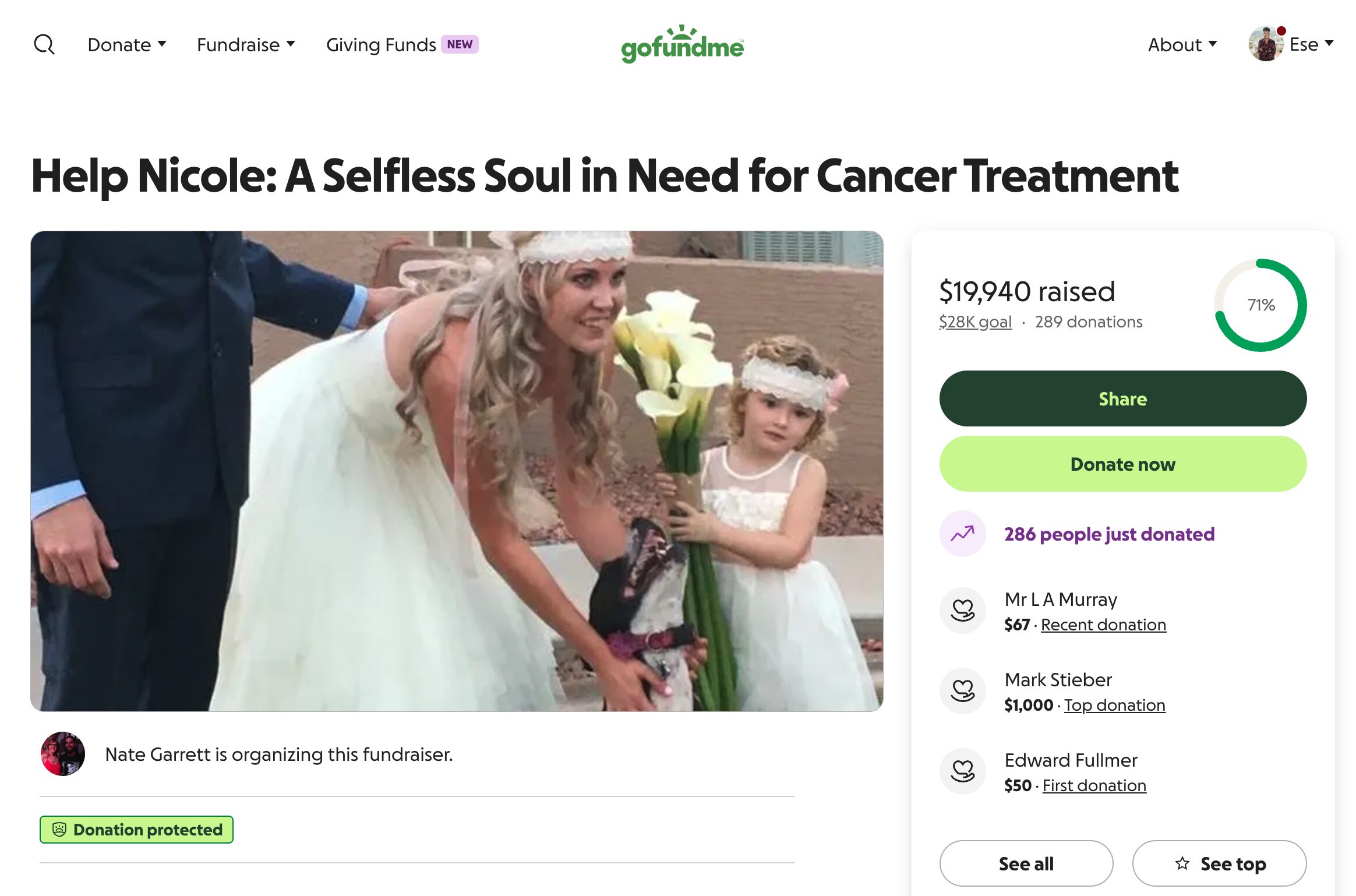Open the $28K goal link
Screen dimensions: 1356x896
(x=974, y=322)
